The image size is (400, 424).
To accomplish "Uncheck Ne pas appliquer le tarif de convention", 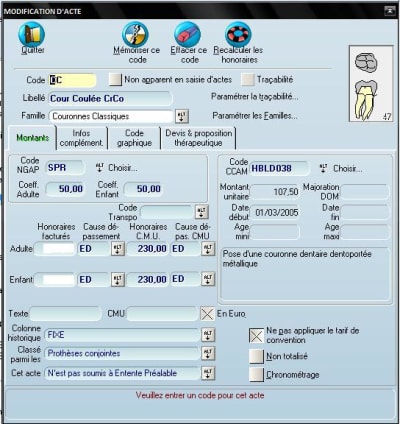I will tap(256, 336).
